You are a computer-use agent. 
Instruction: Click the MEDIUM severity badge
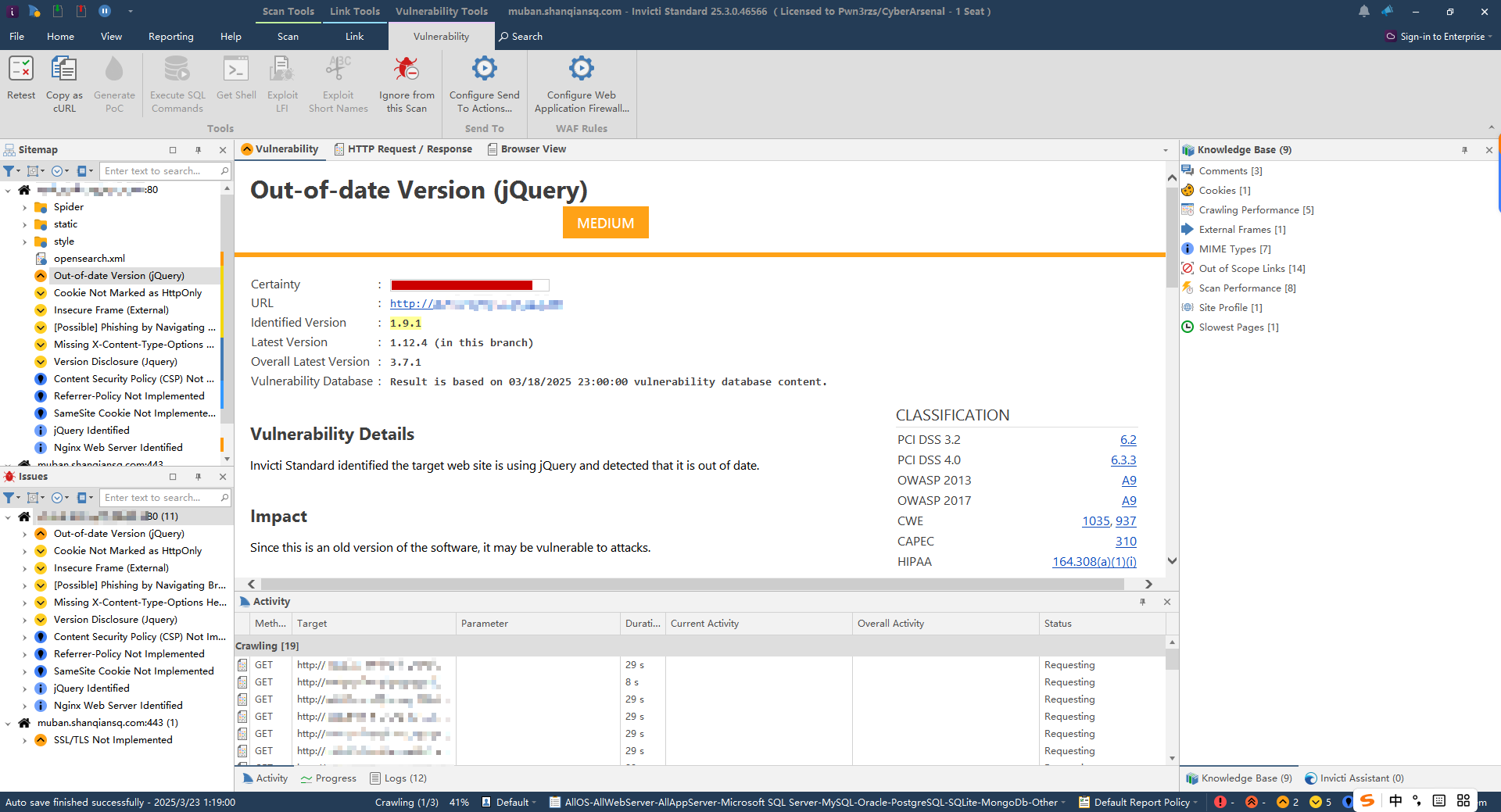[x=606, y=223]
